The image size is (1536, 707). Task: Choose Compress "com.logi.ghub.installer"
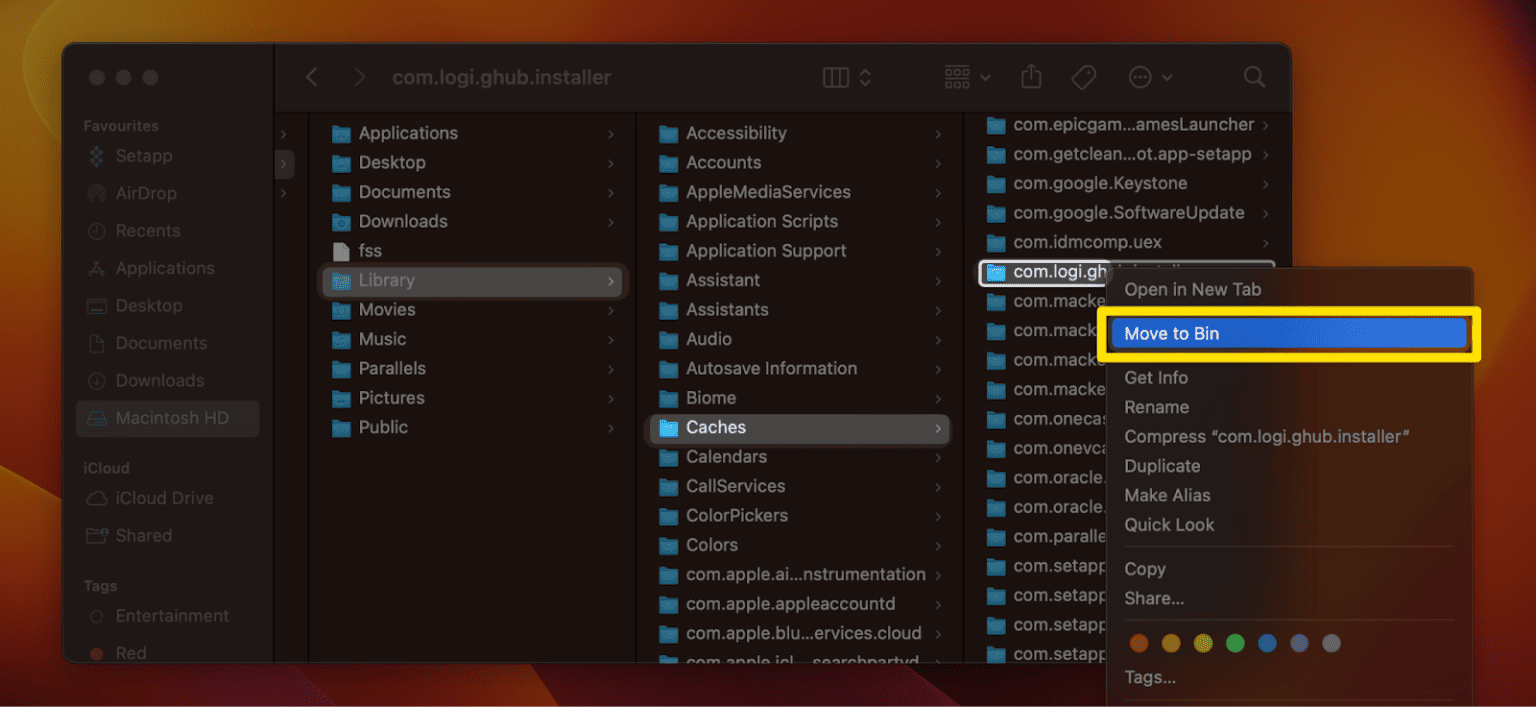1265,436
